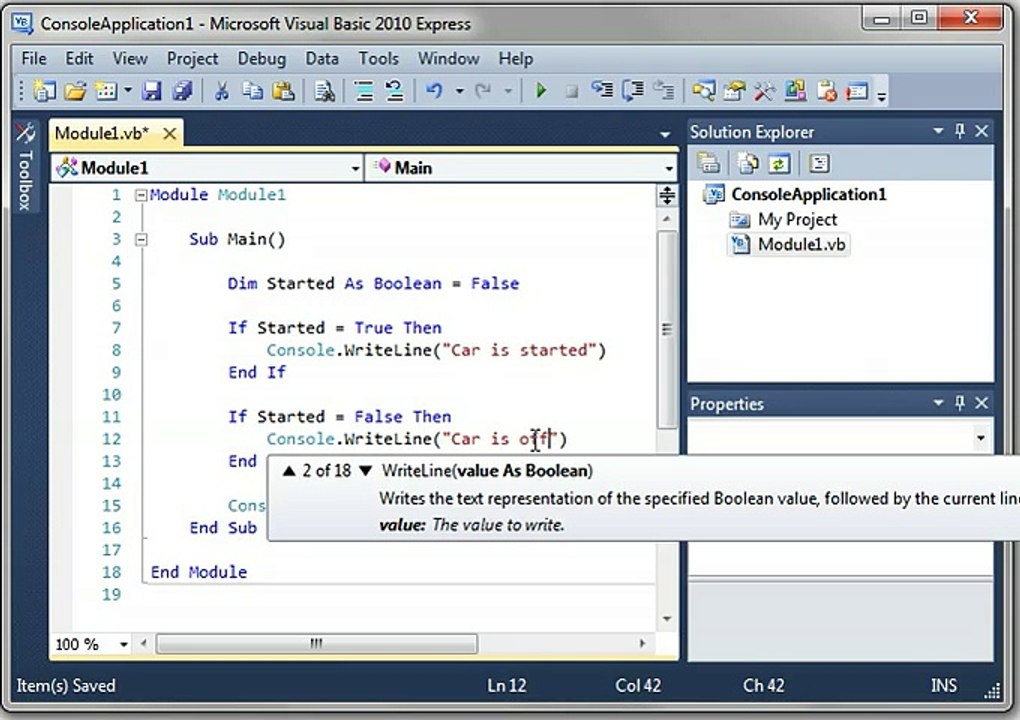1020x720 pixels.
Task: Click the Open File folder icon
Action: (x=75, y=91)
